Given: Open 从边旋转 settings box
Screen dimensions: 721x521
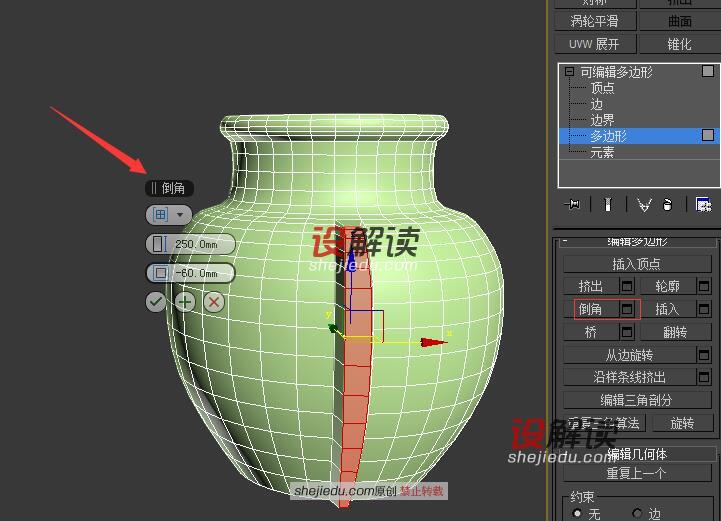Looking at the screenshot, I should (x=704, y=355).
